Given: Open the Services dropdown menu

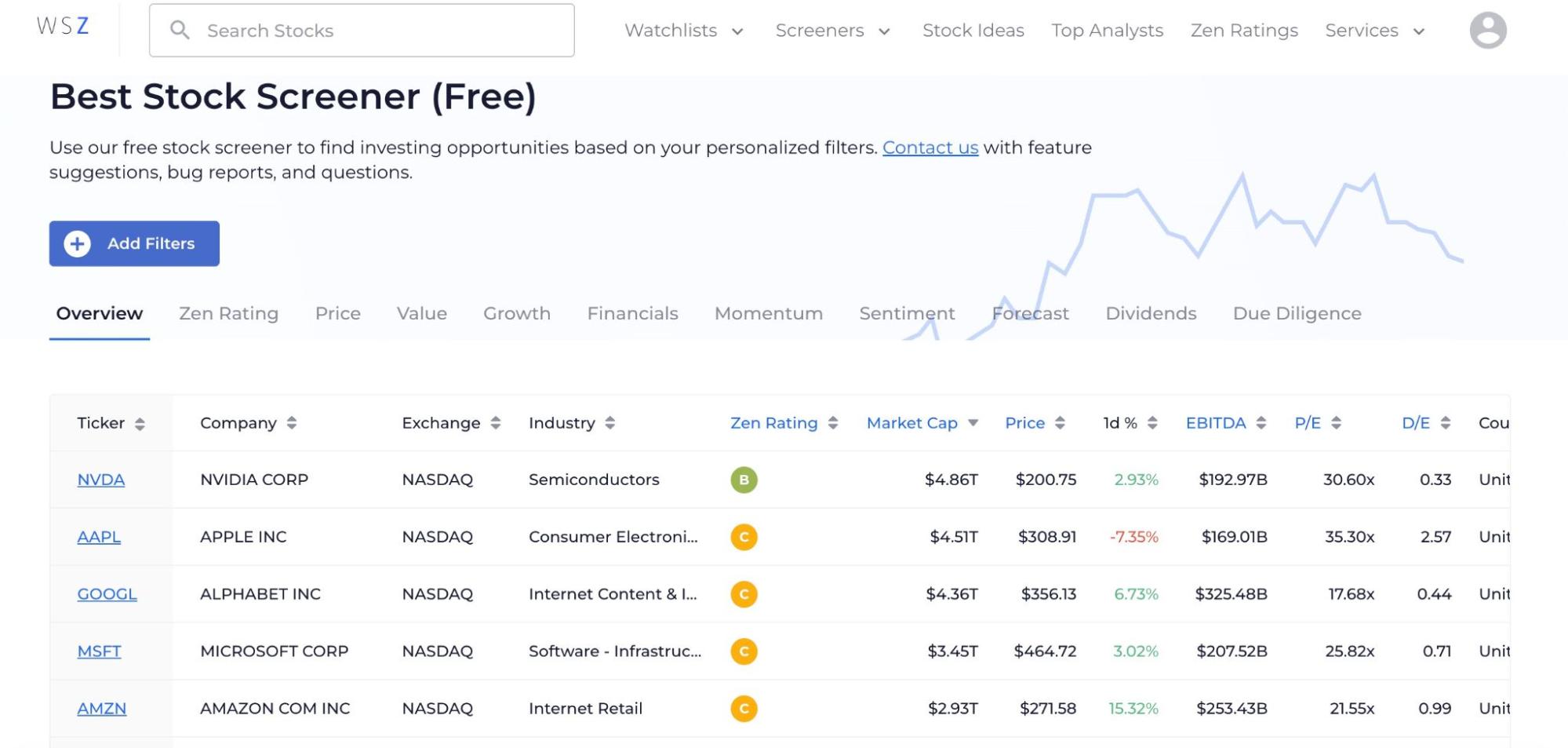Looking at the screenshot, I should [1374, 31].
